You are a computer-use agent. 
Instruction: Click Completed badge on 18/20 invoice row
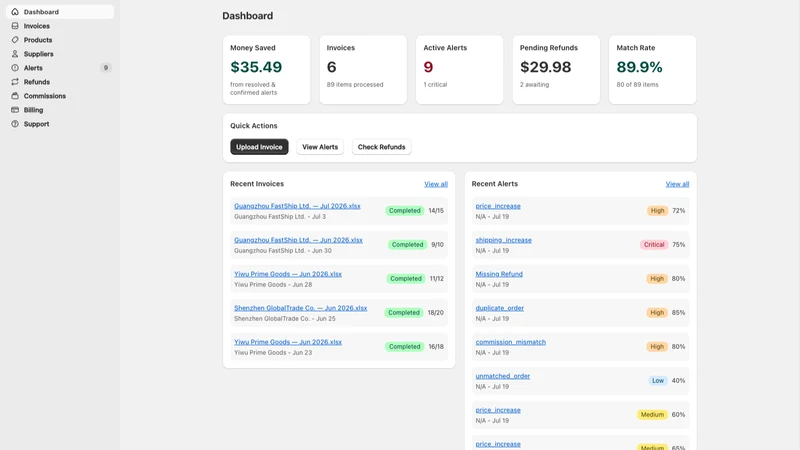404,313
